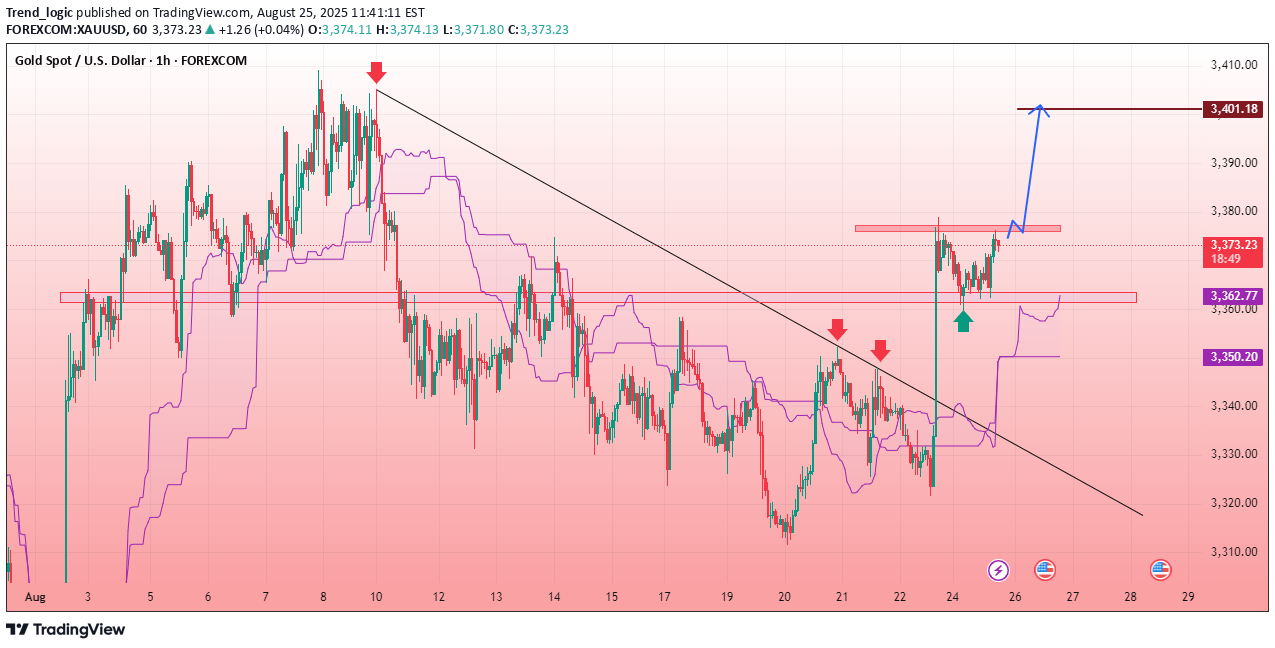This screenshot has height=648, width=1275.
Task: Select the 3,401.18 target price label
Action: pos(1233,108)
